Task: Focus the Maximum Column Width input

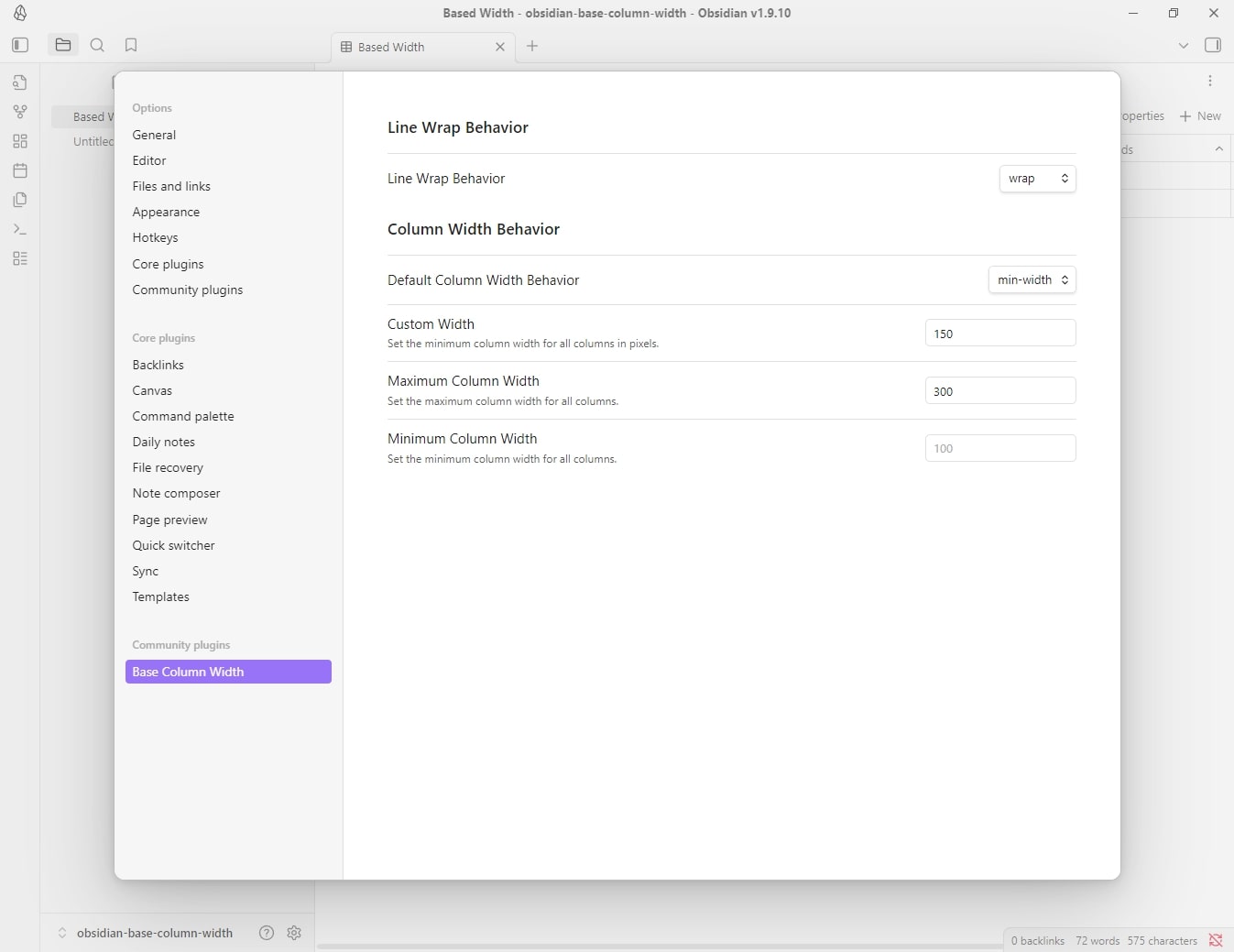Action: pyautogui.click(x=1000, y=391)
